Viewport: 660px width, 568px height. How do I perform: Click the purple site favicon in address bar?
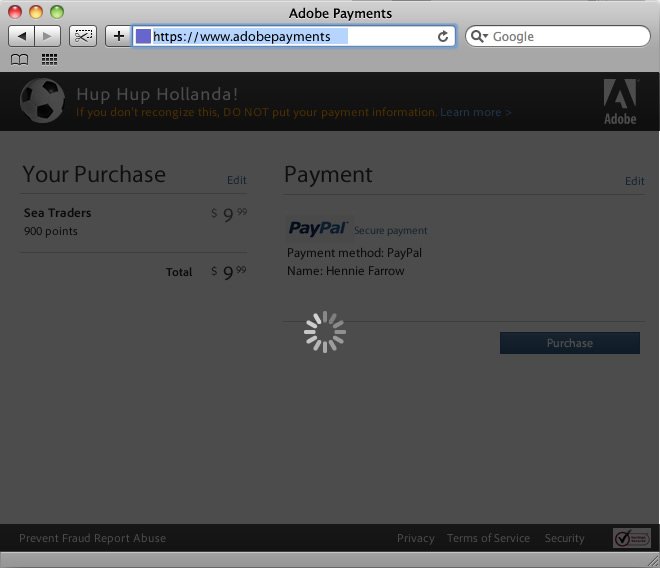tap(143, 36)
